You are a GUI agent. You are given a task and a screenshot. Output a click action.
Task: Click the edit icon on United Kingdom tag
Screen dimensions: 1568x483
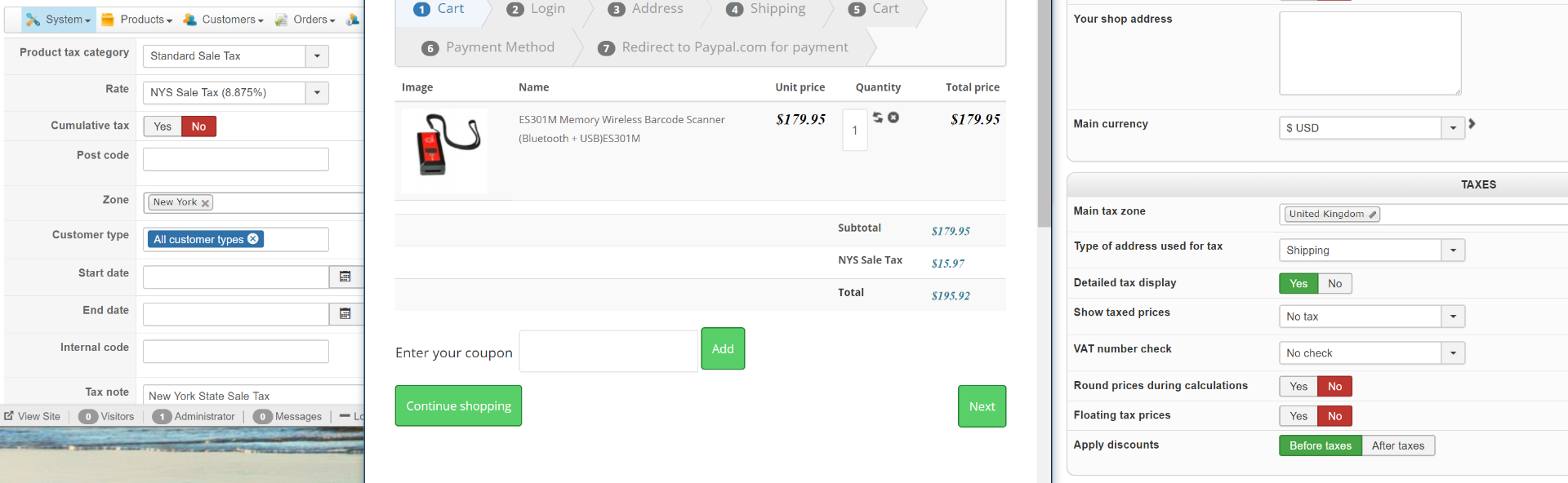pos(1373,215)
